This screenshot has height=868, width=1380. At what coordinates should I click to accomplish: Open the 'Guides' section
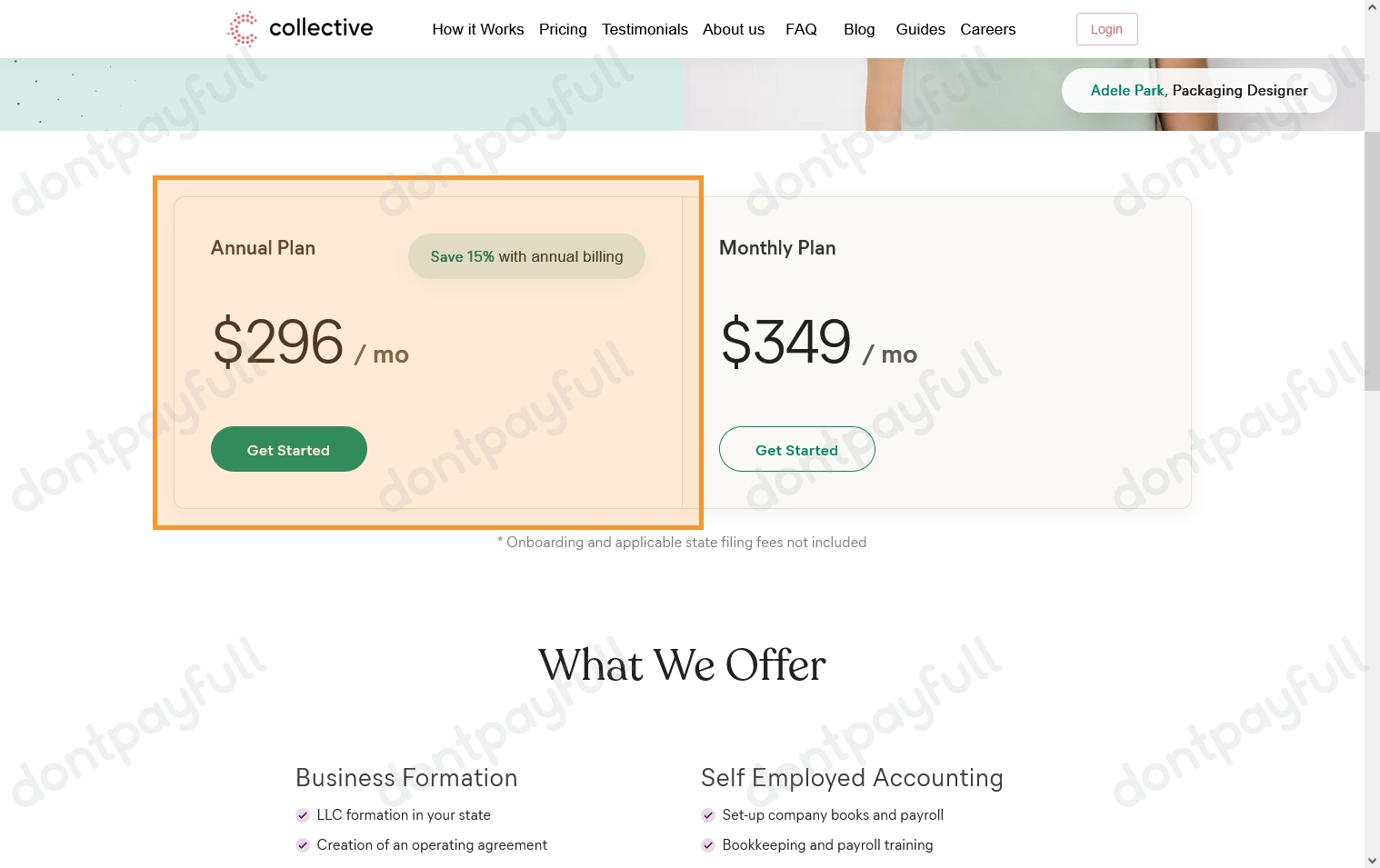920,29
